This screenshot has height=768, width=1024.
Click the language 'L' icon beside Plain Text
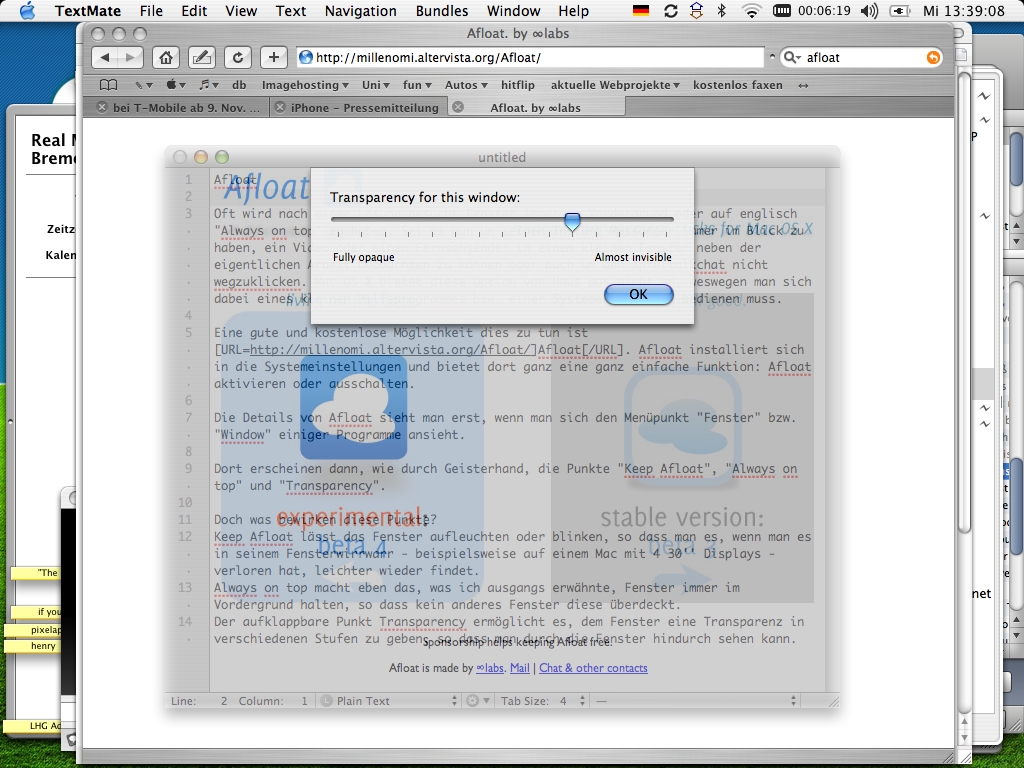click(326, 701)
